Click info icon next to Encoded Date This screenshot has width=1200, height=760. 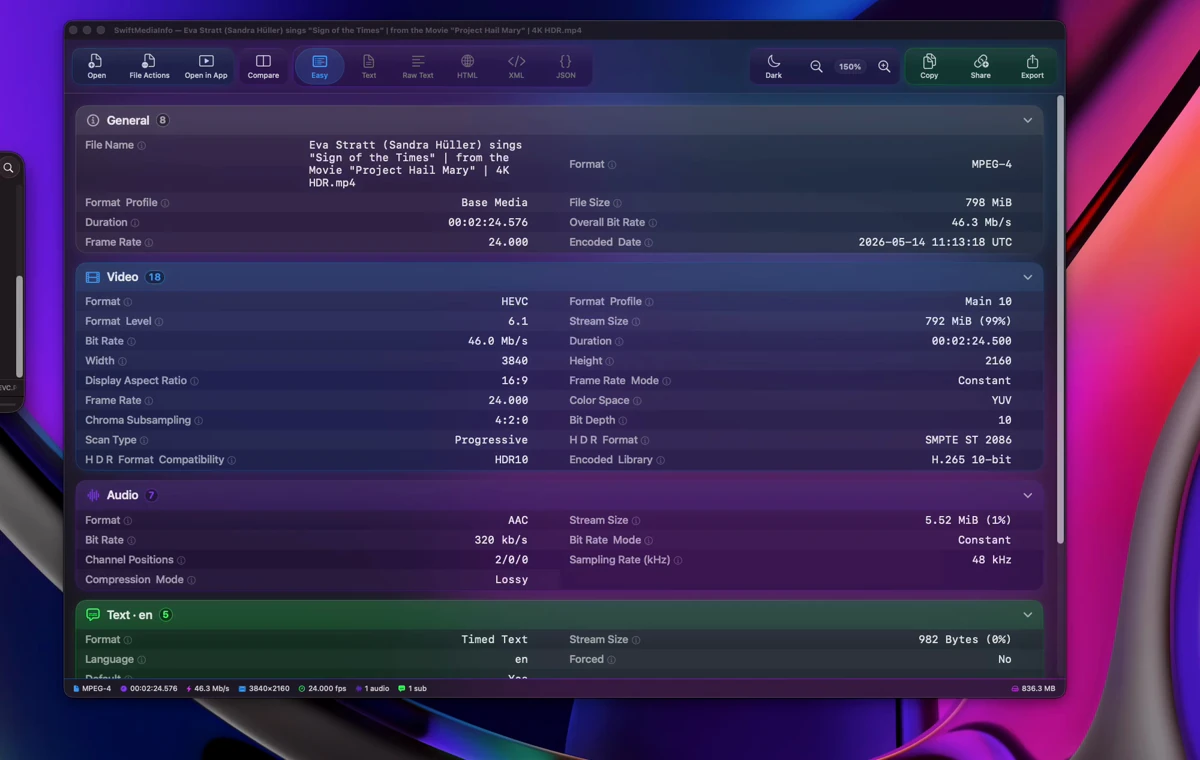pyautogui.click(x=649, y=243)
